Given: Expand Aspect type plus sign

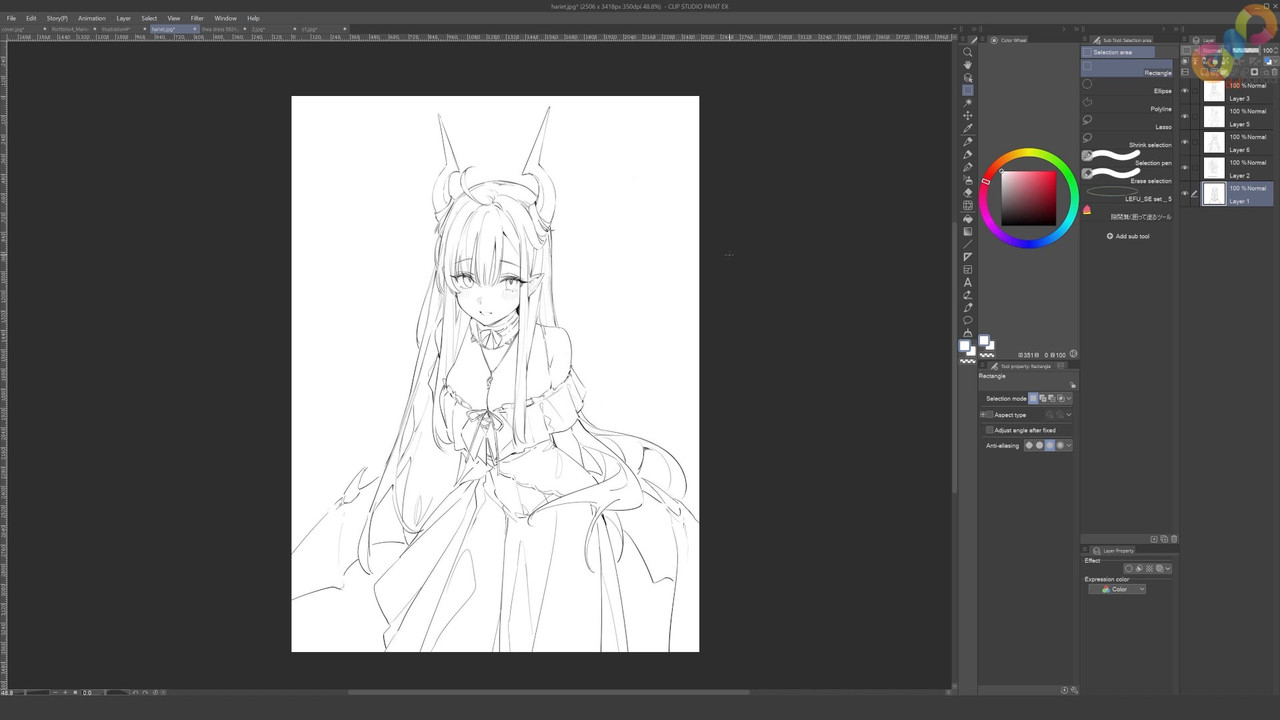Looking at the screenshot, I should point(985,415).
